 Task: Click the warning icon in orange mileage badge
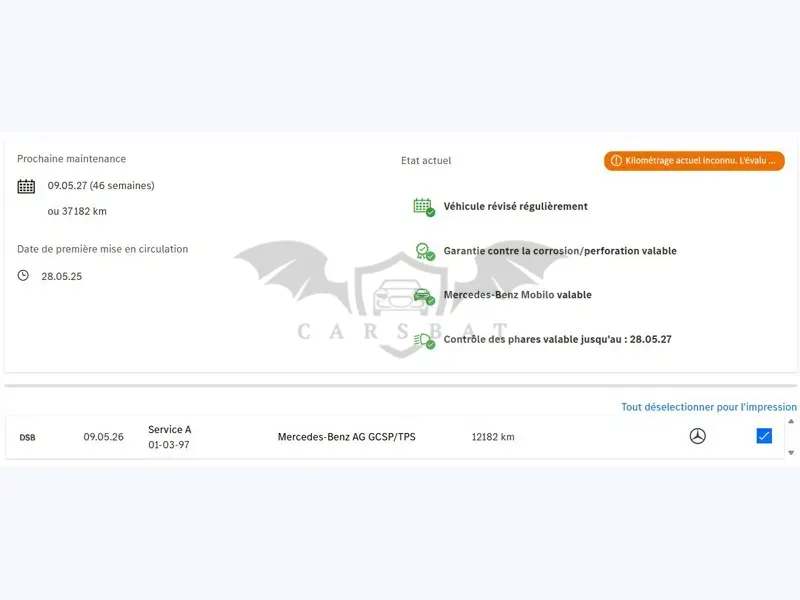point(616,160)
